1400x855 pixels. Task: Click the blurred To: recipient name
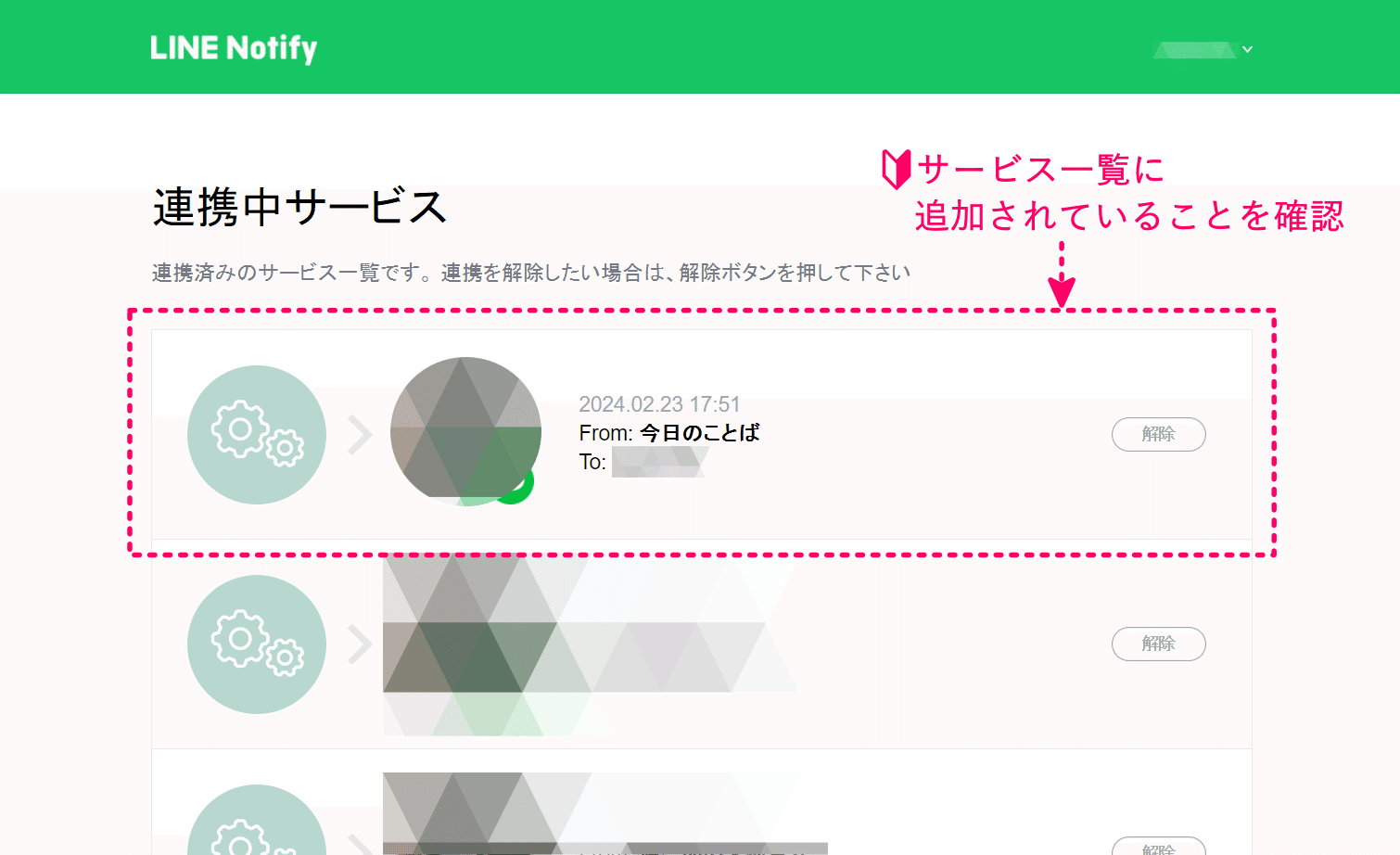[659, 462]
